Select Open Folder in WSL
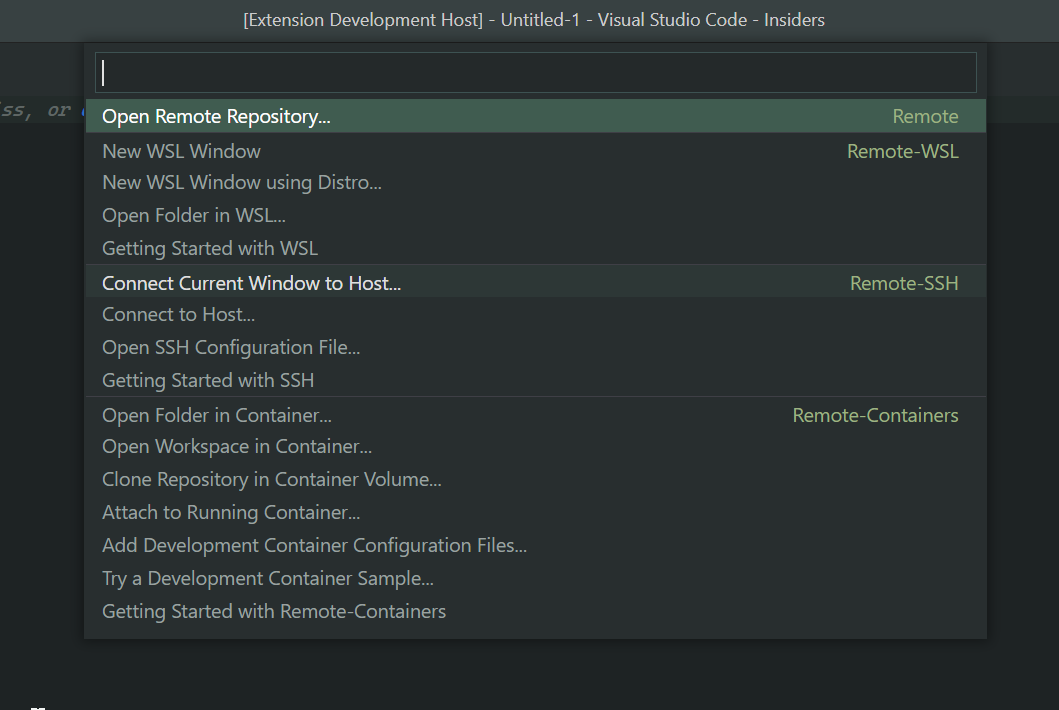The width and height of the screenshot is (1059, 710). pyautogui.click(x=193, y=215)
